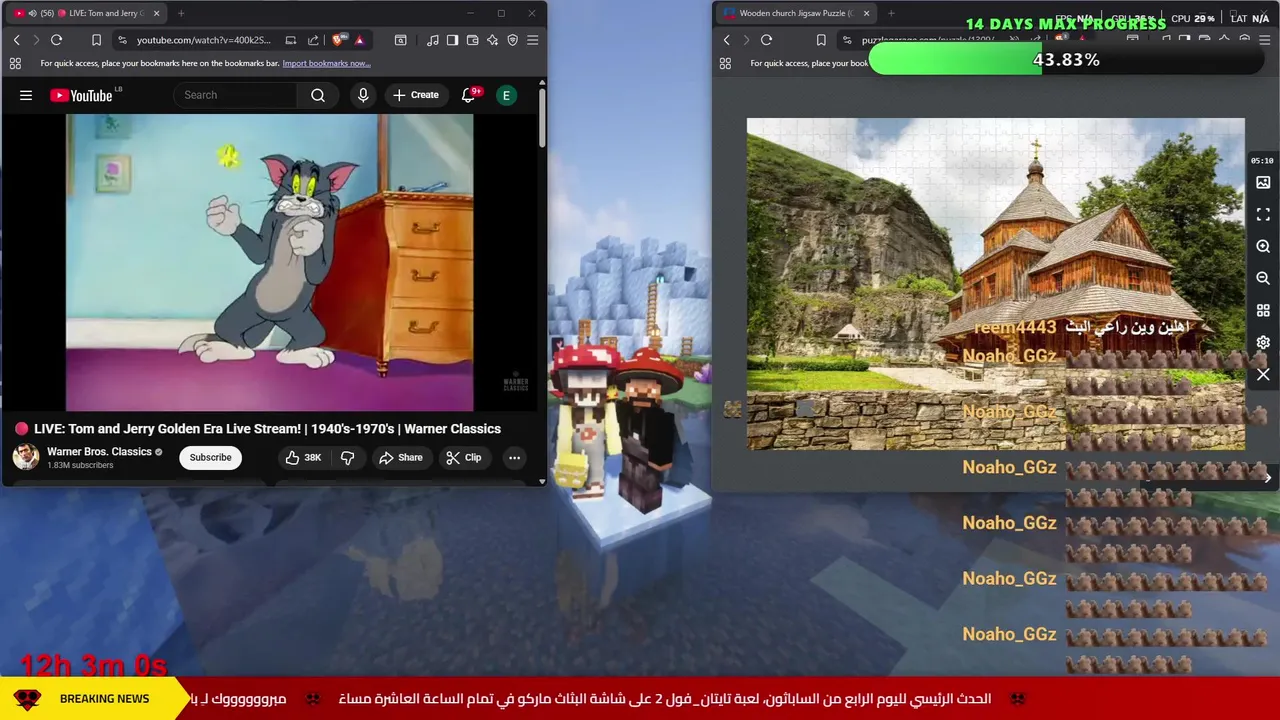Open Warner Bros. Classics channel name
Screen dimensions: 1280x720
[99, 451]
